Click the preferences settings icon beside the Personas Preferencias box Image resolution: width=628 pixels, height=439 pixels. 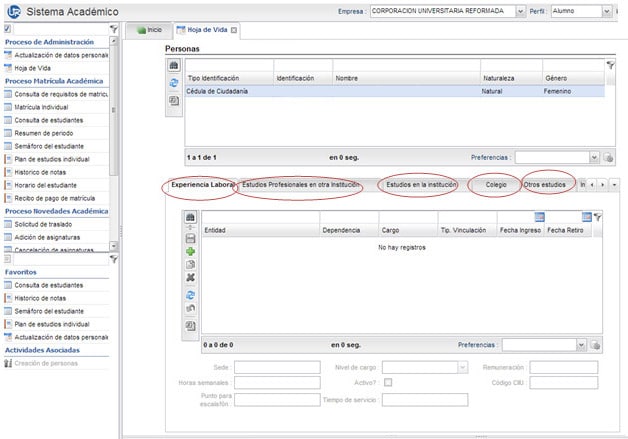point(608,157)
